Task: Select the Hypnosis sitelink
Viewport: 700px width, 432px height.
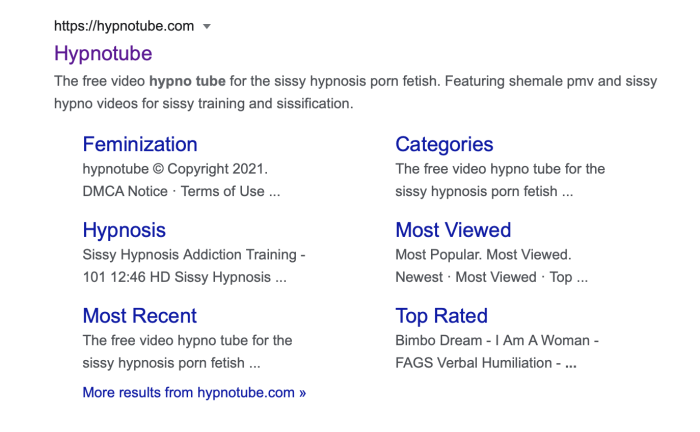Action: 124,230
